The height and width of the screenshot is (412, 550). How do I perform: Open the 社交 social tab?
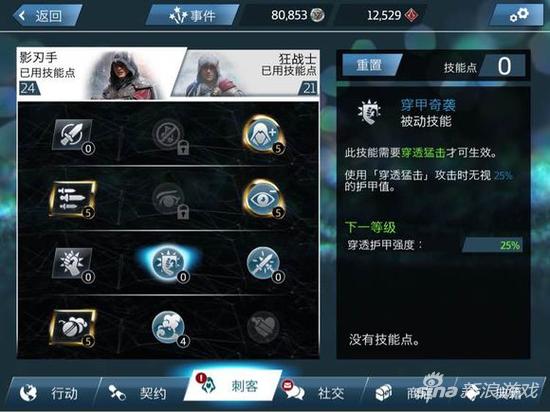(x=318, y=392)
